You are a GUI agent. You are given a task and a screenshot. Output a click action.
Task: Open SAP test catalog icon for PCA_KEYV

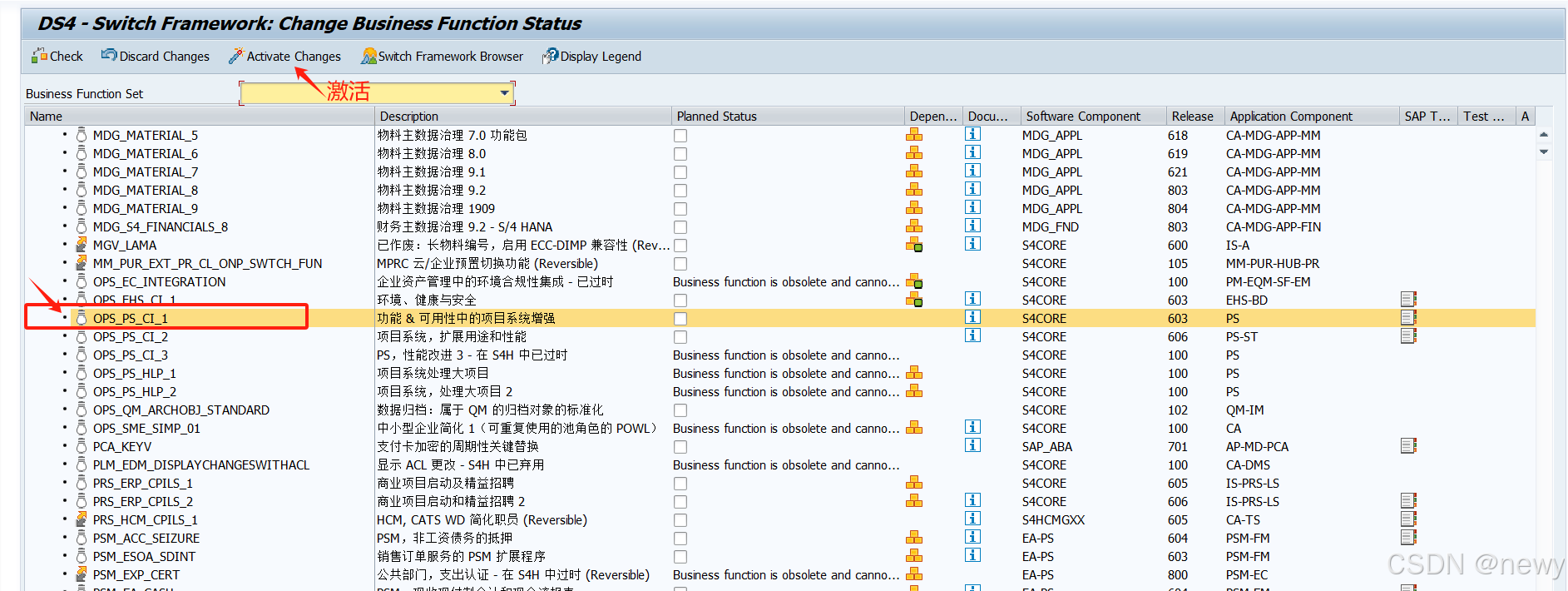pyautogui.click(x=1408, y=446)
